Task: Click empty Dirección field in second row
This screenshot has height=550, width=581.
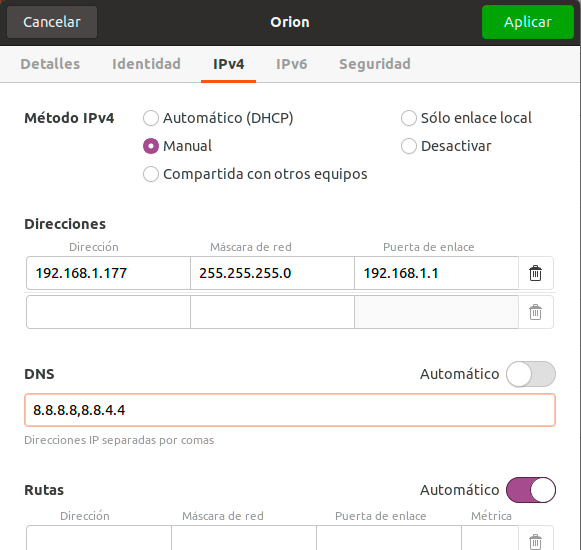Action: point(108,312)
